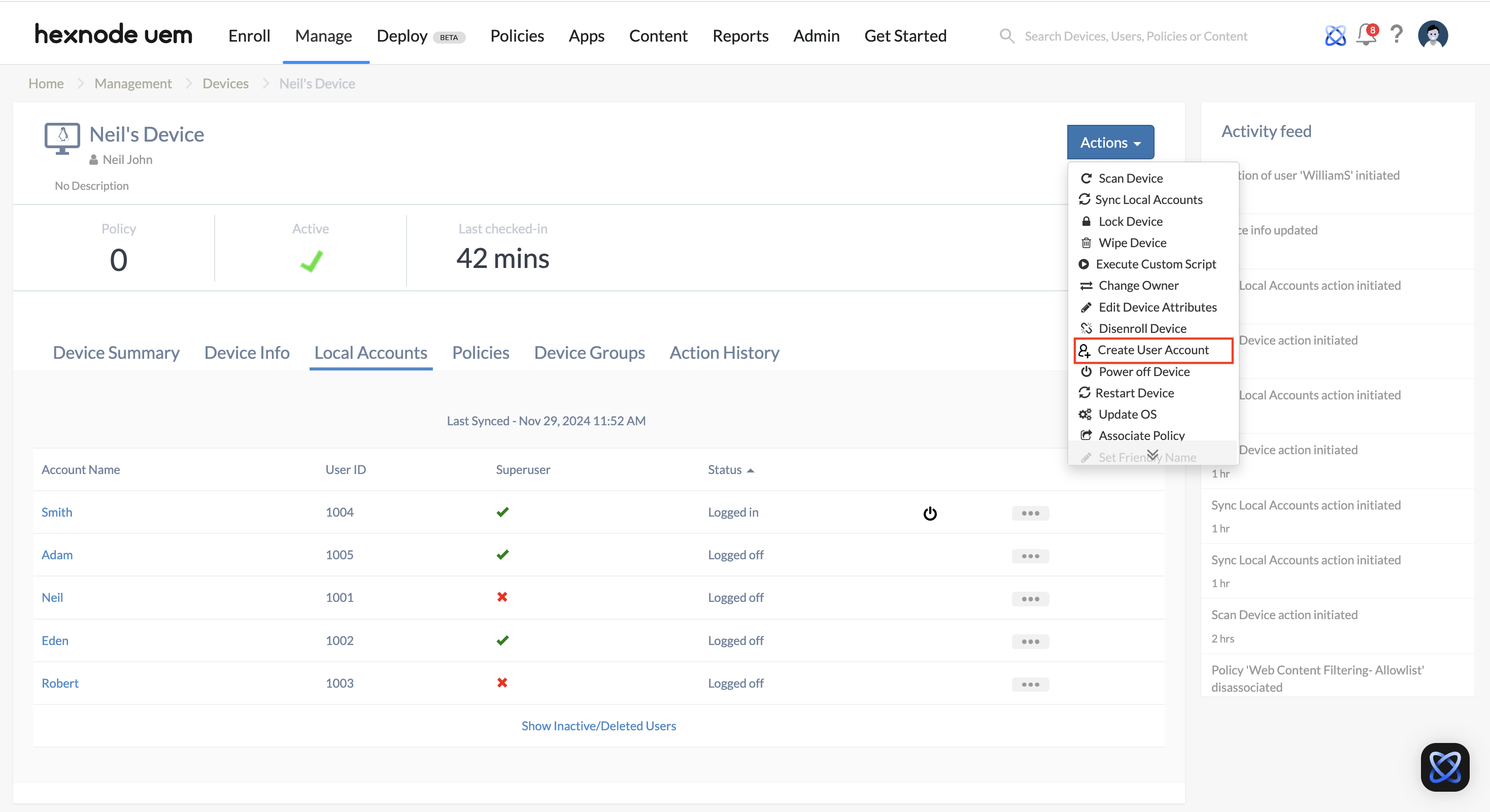Screen dimensions: 1490x812
Task: Open Content in top navigation
Action: click(658, 36)
